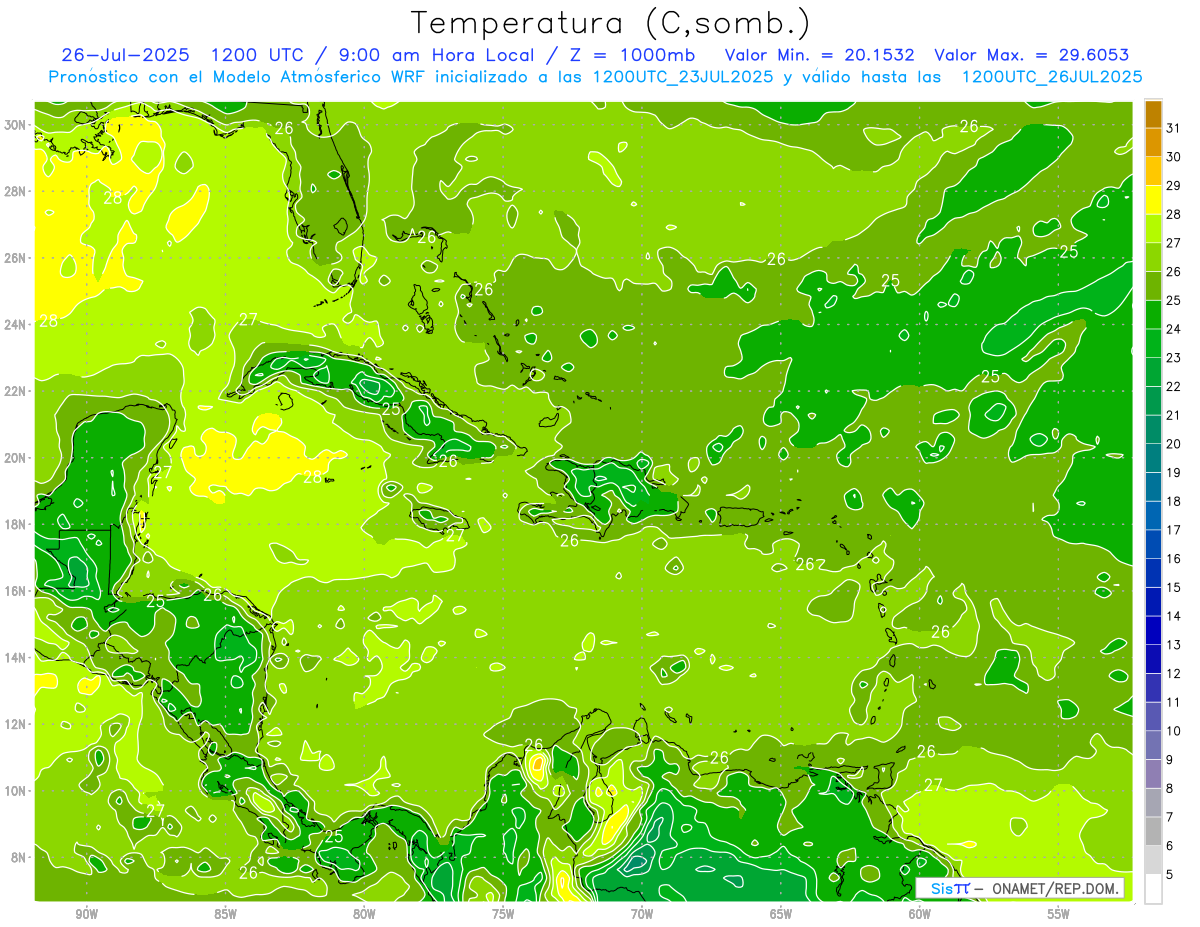This screenshot has height=927, width=1200.
Task: Click the '90W' longitude axis label
Action: click(87, 914)
